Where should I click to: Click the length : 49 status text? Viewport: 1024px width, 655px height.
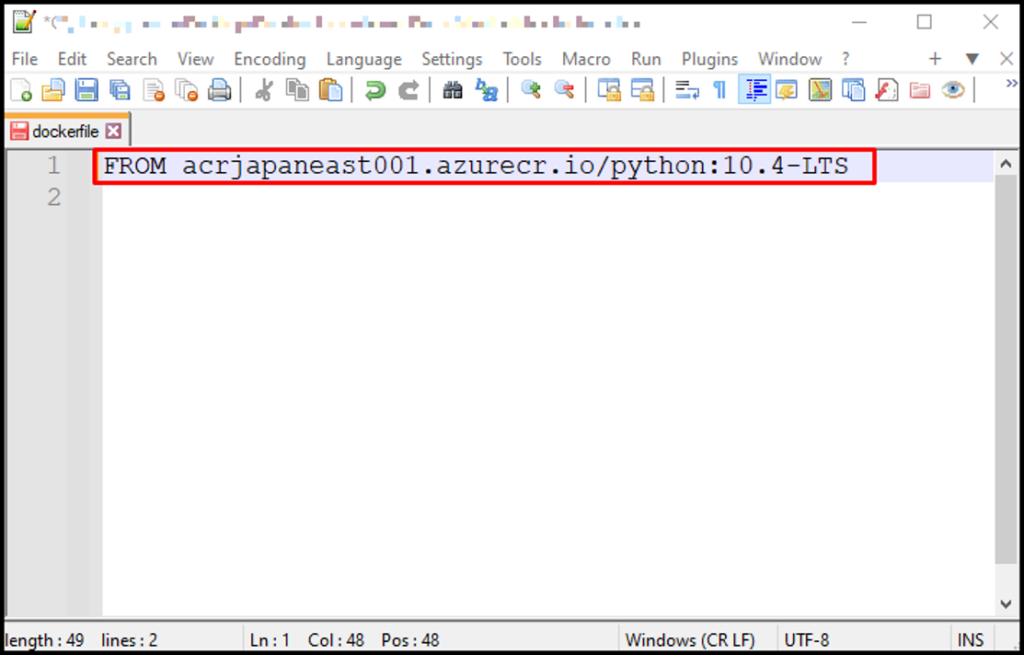44,640
